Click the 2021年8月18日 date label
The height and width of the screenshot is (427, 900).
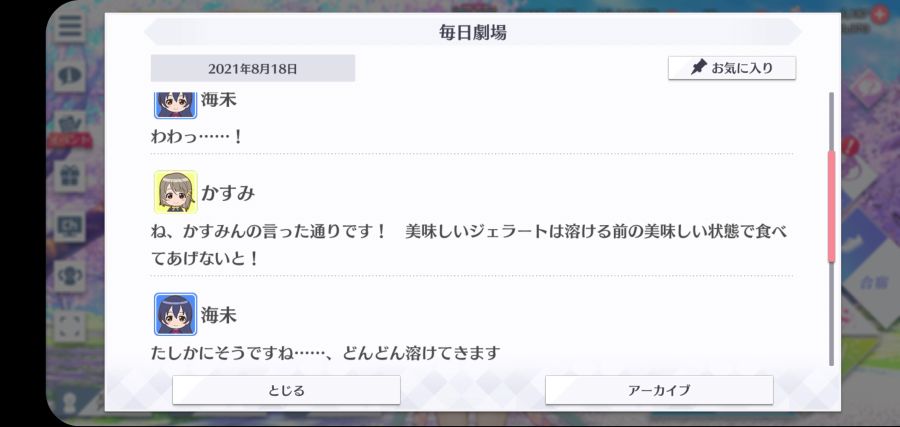click(x=253, y=69)
